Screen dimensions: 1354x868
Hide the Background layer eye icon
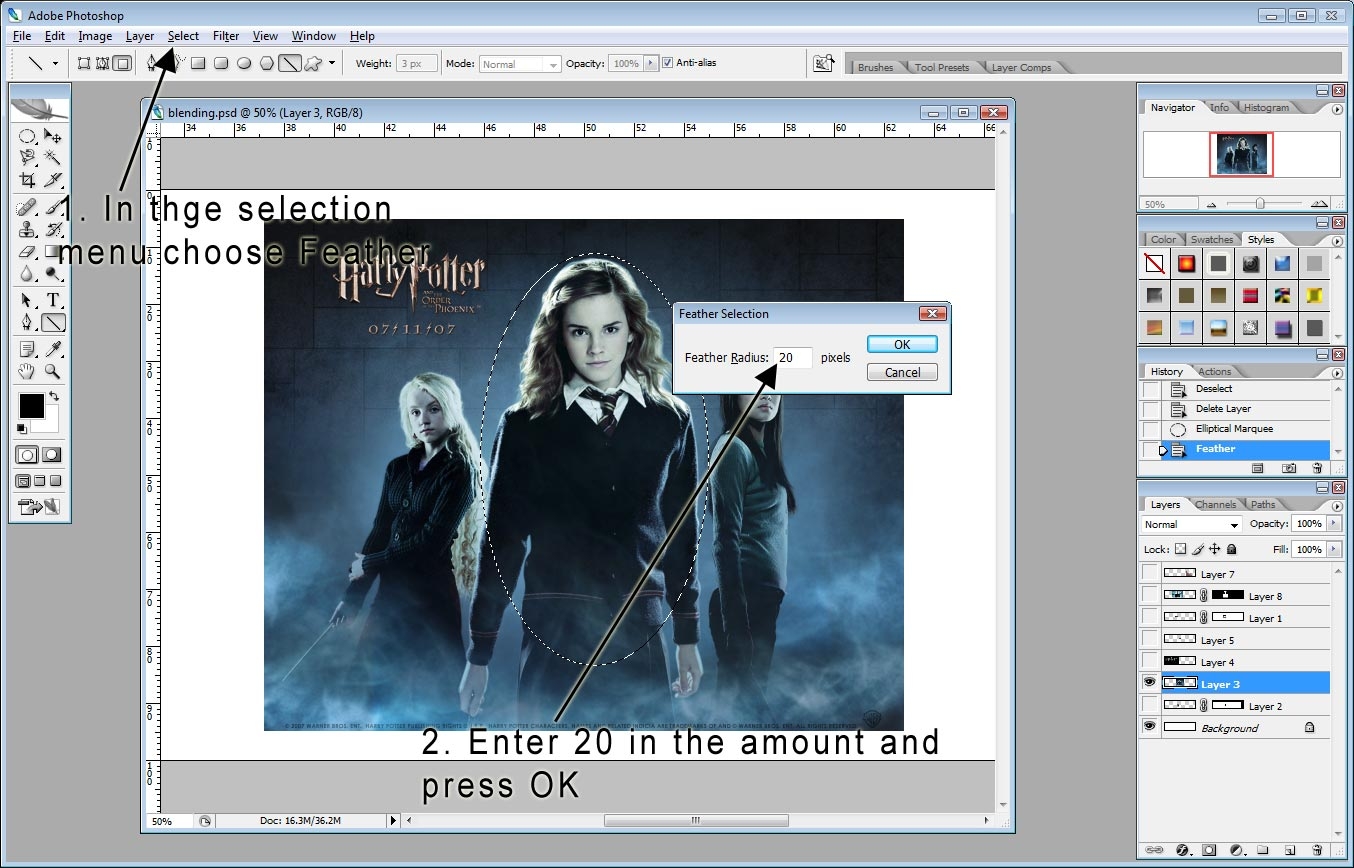coord(1150,728)
